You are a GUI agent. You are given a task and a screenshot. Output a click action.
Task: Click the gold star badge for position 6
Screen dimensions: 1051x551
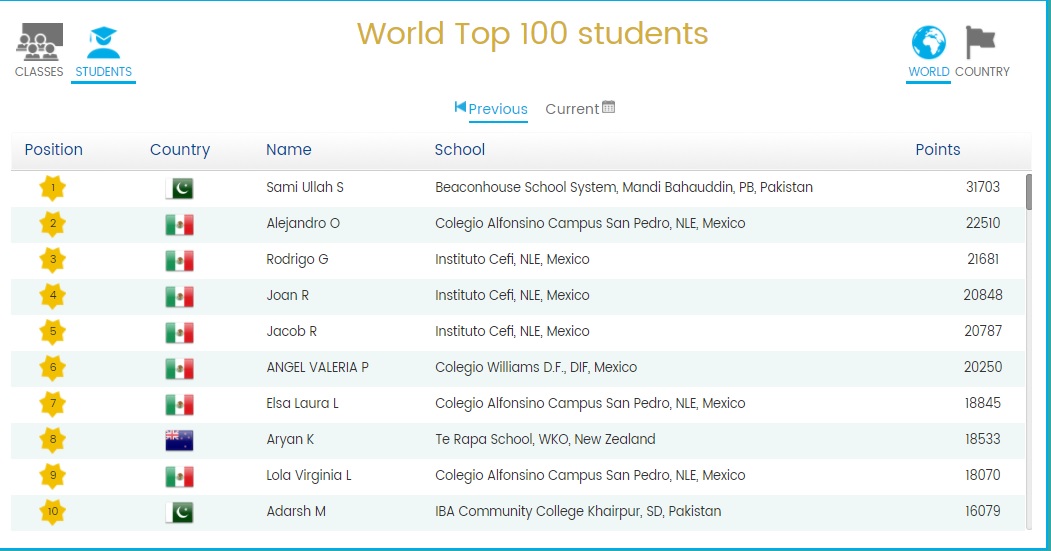tap(53, 367)
